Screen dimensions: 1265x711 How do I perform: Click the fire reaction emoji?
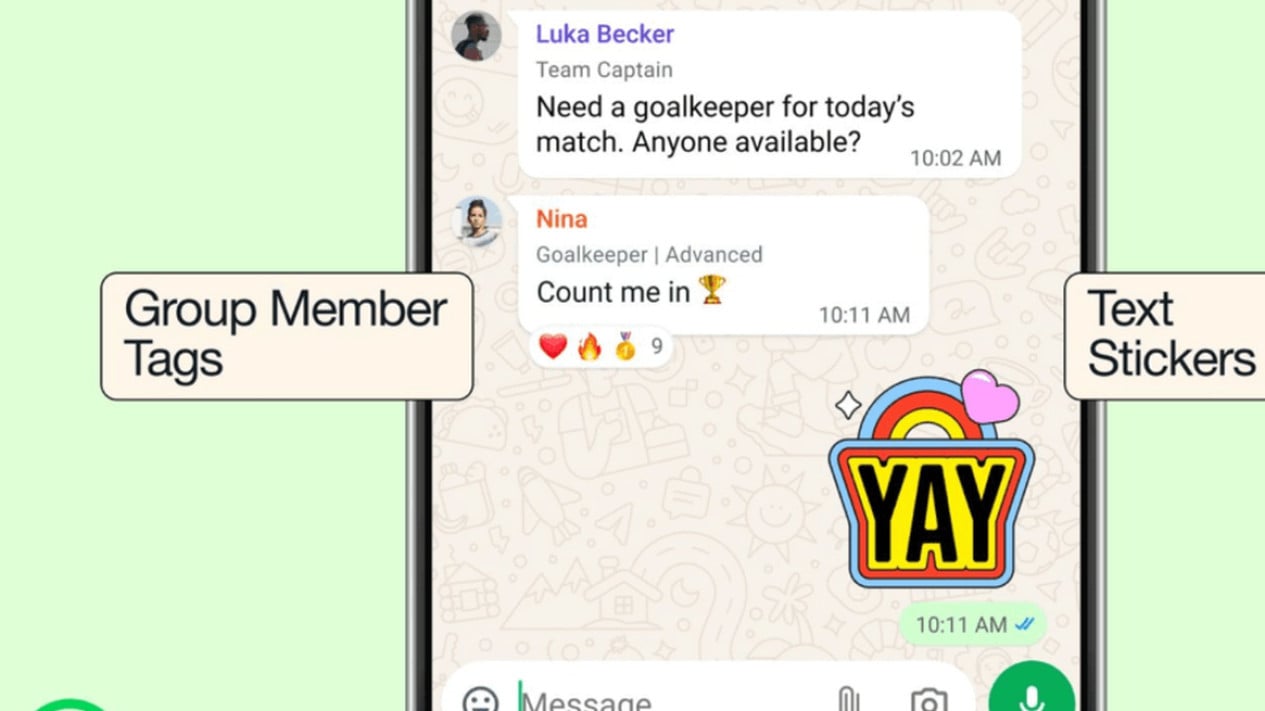[x=590, y=347]
